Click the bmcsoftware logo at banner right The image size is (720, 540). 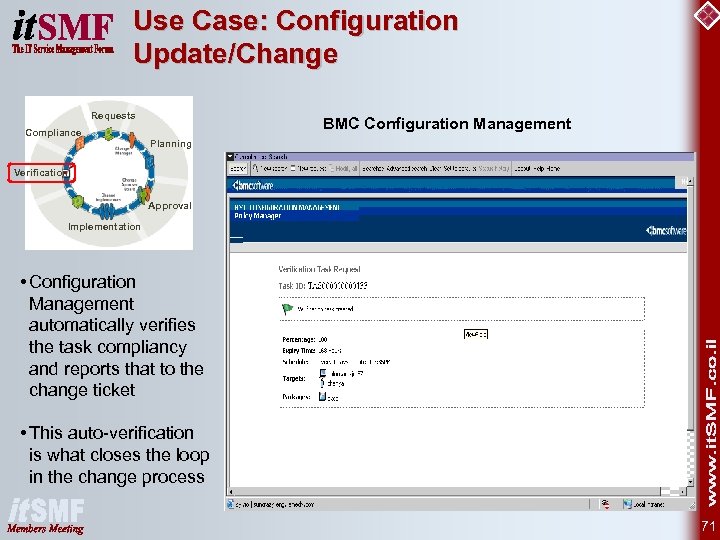click(666, 231)
